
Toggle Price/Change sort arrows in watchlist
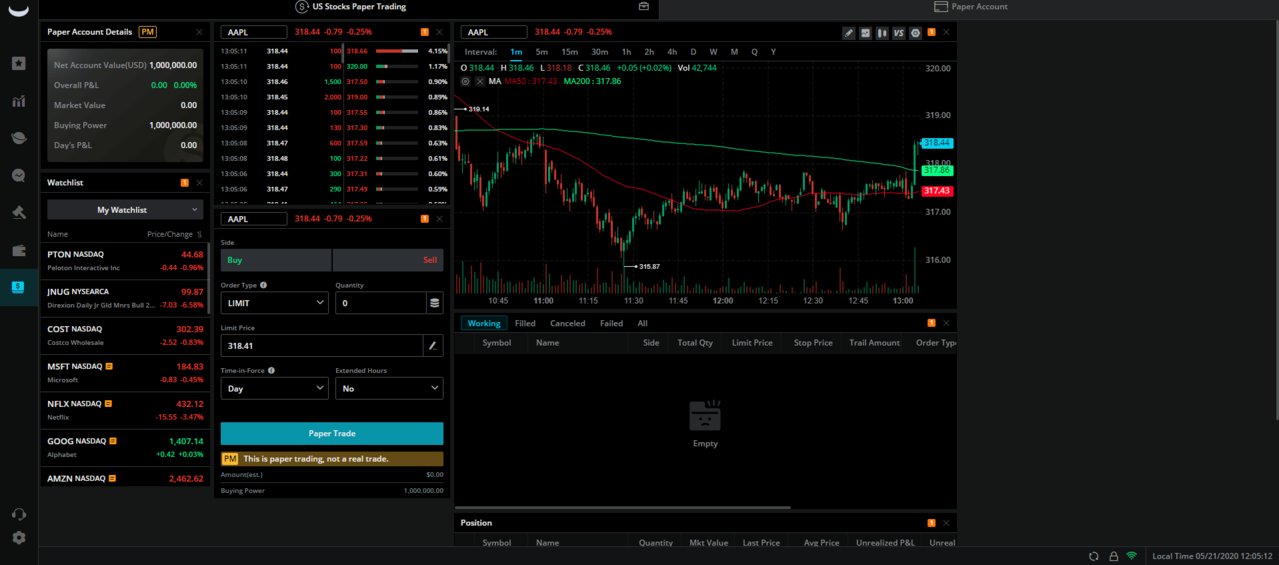coord(199,234)
